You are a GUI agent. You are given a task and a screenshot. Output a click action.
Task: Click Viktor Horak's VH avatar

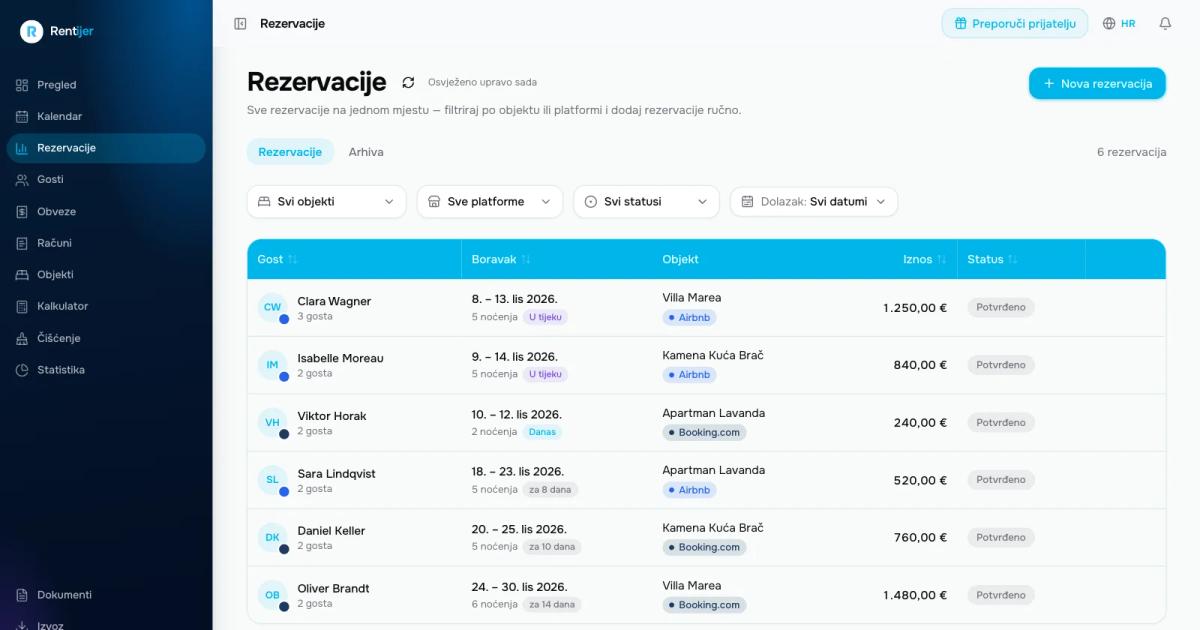[272, 422]
